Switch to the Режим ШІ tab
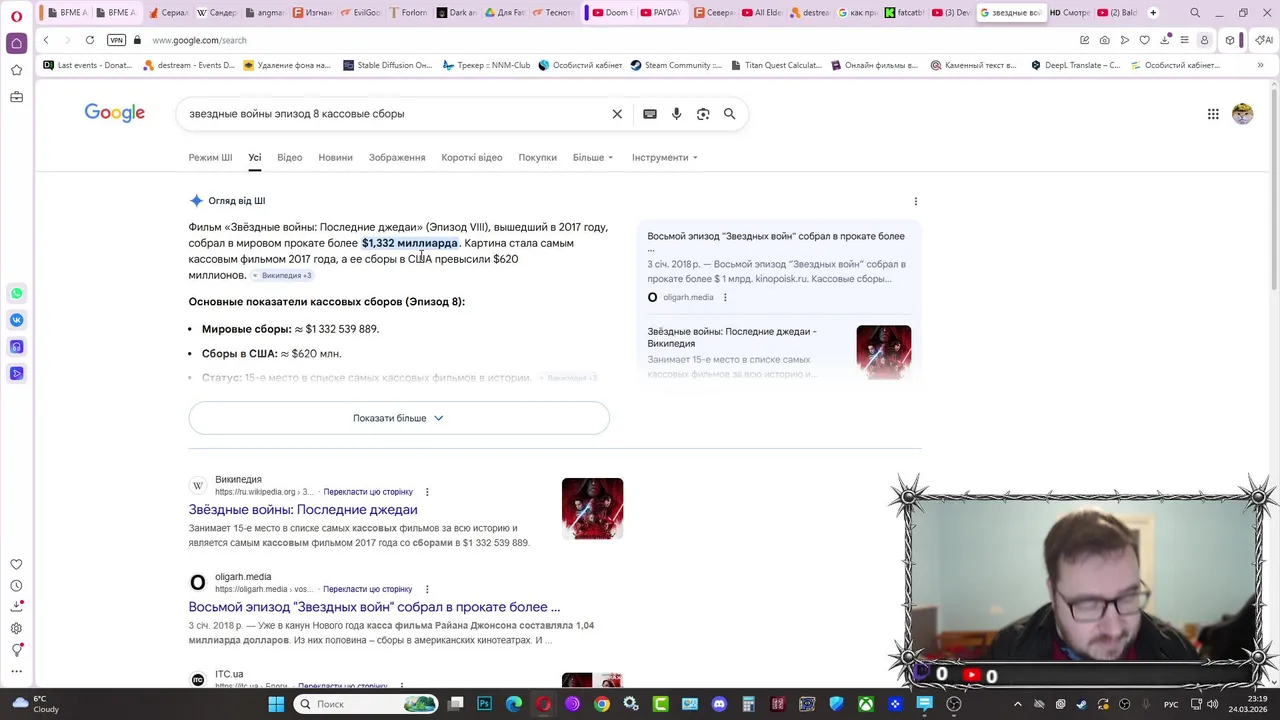 tap(210, 157)
